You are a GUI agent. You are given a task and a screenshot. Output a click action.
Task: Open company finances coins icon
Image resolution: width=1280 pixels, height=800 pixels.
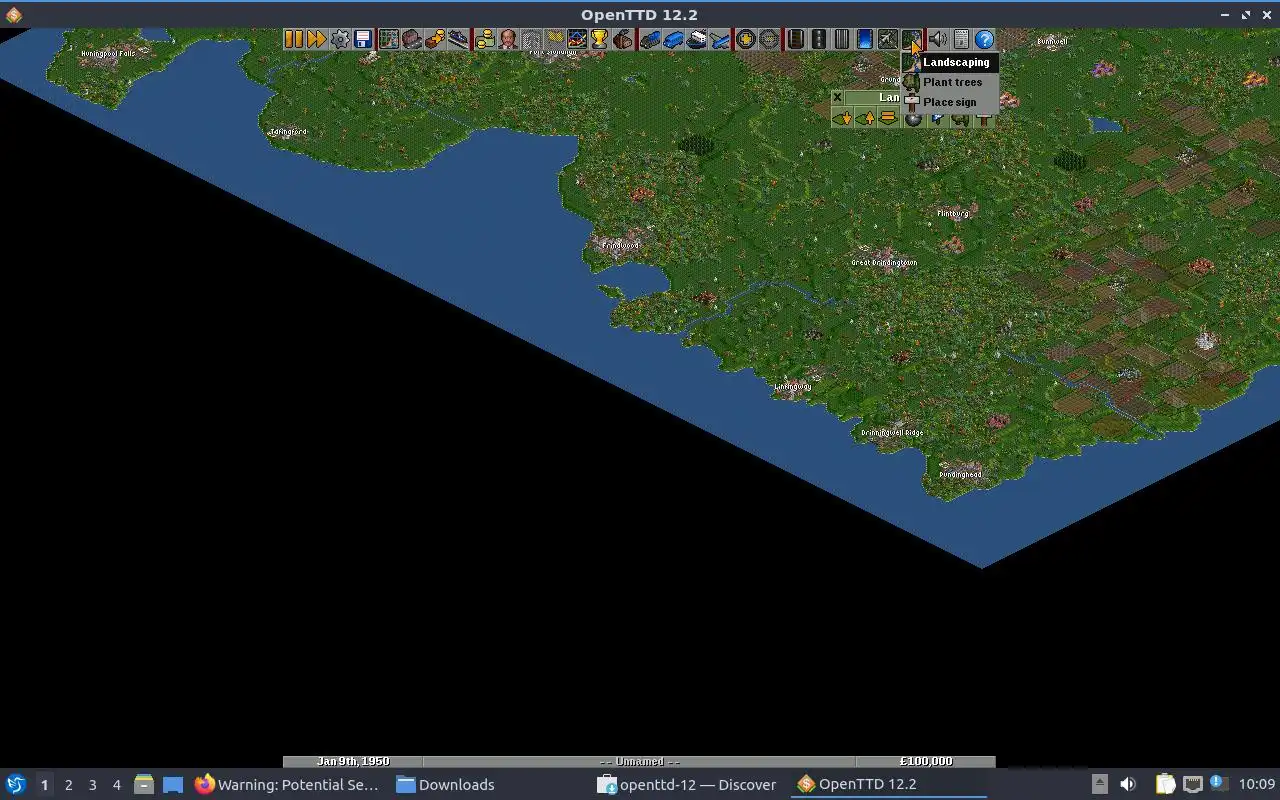coord(484,39)
